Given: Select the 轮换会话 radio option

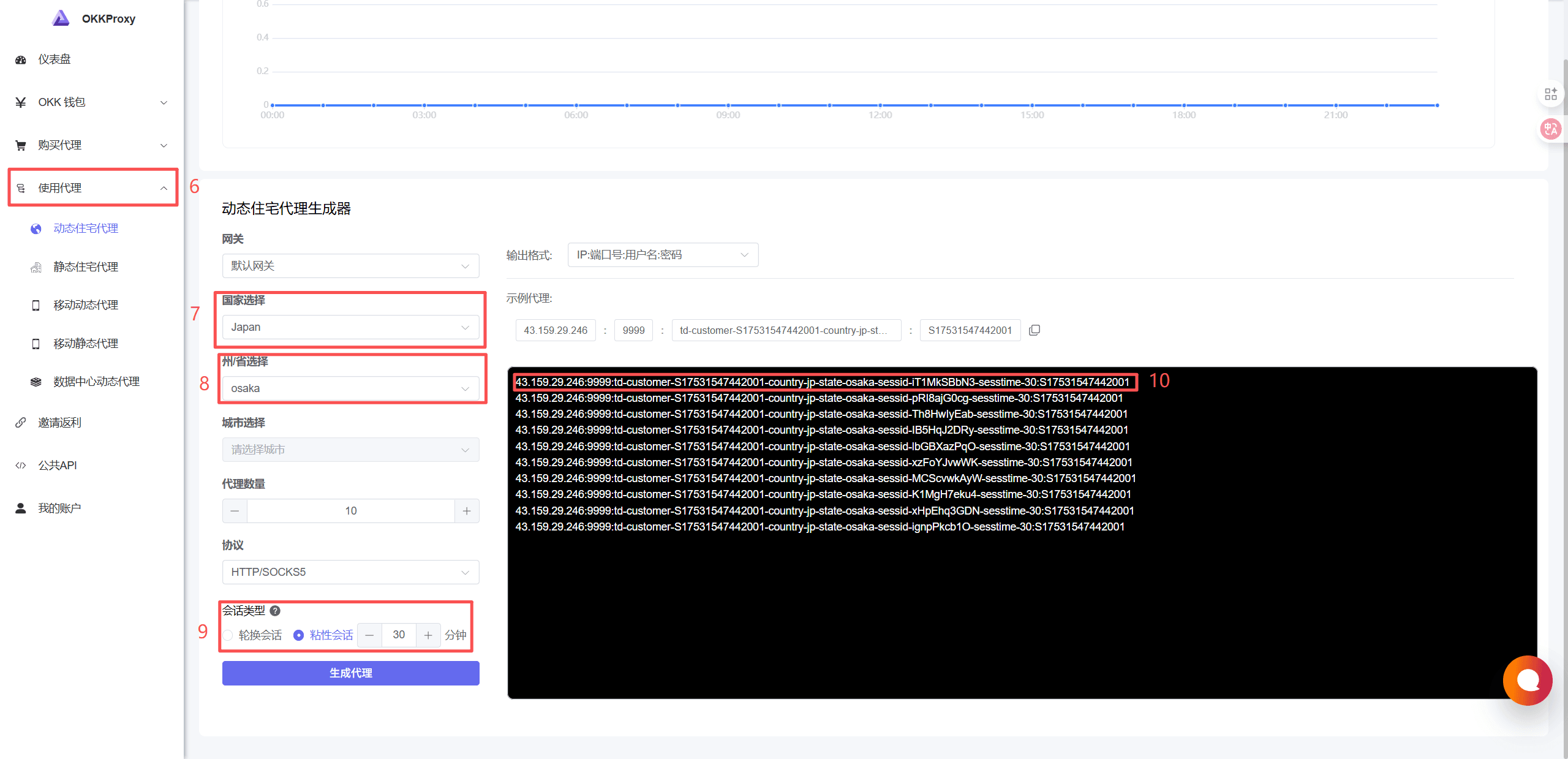Looking at the screenshot, I should tap(228, 635).
